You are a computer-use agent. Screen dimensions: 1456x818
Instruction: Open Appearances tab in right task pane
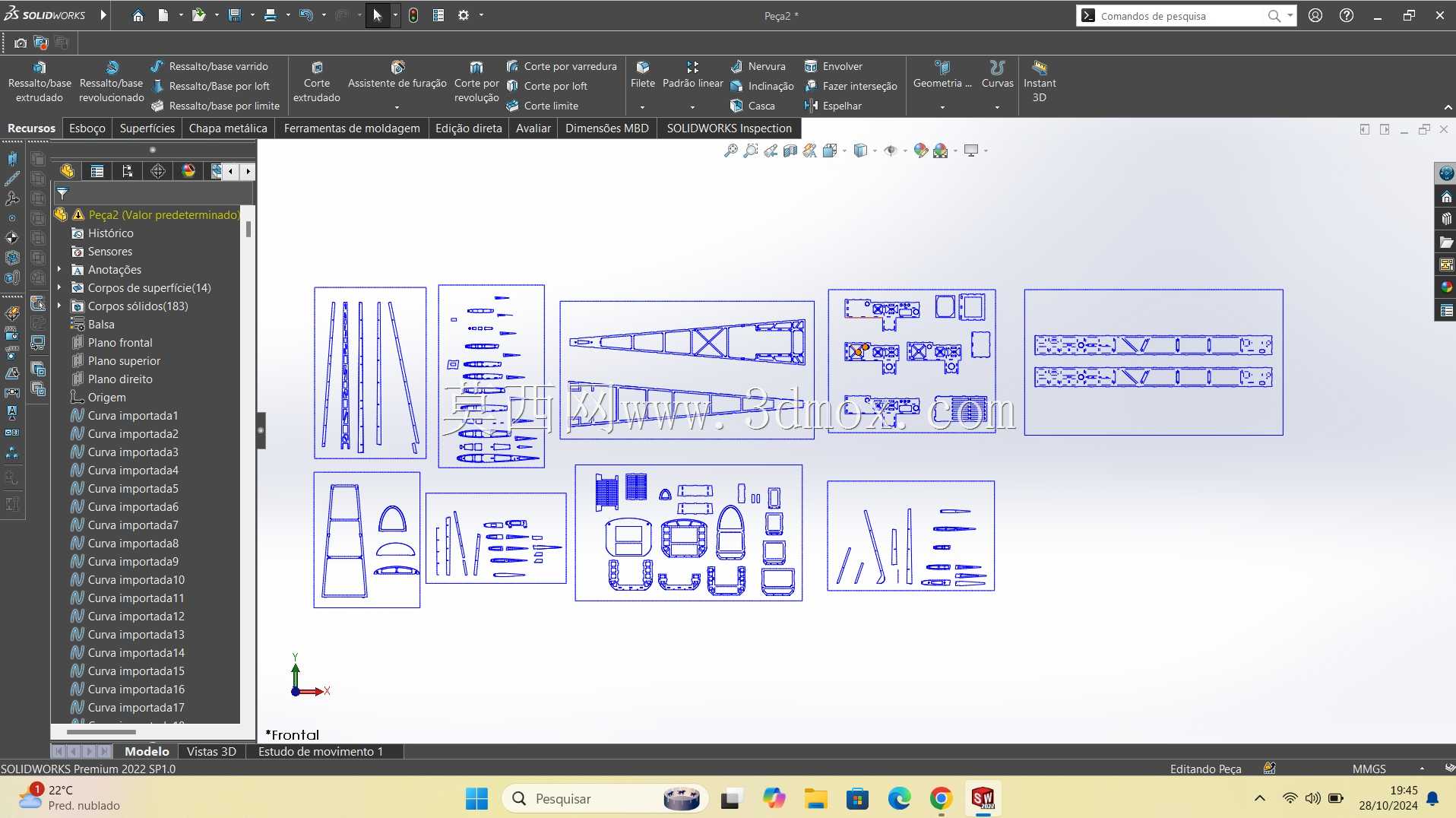pos(1445,287)
